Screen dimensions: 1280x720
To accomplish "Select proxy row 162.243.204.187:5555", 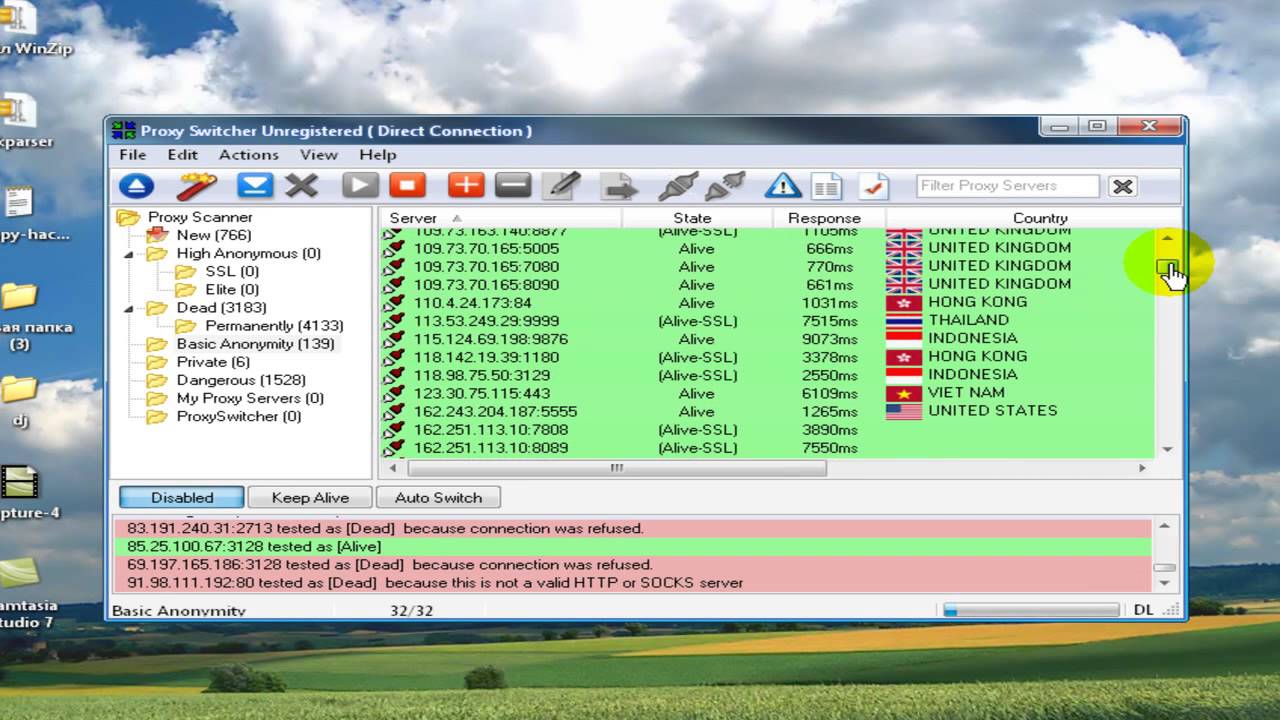I will pos(767,411).
